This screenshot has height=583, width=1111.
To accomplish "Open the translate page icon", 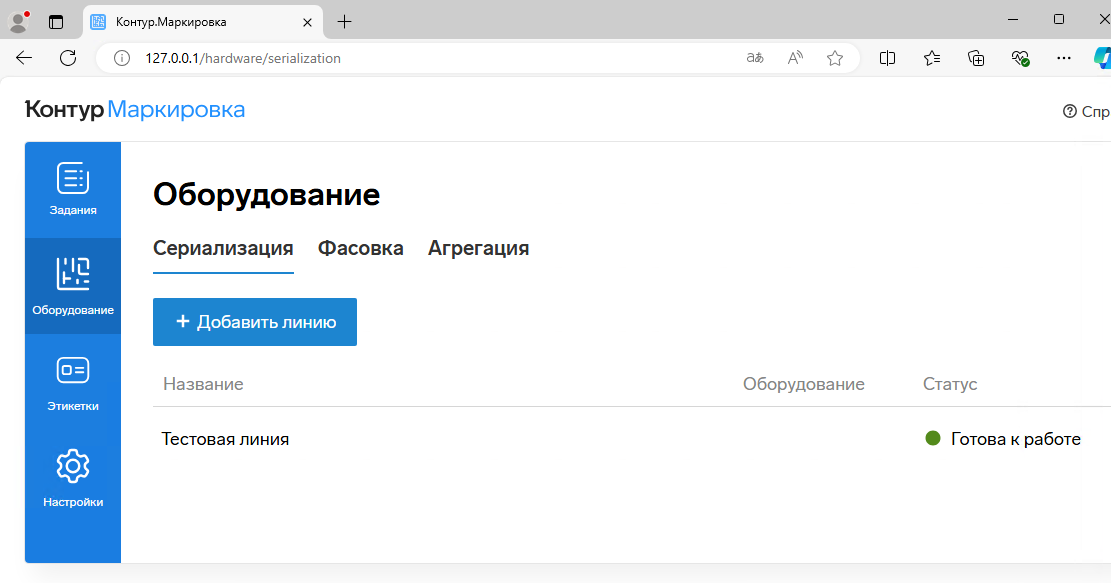I will point(755,58).
